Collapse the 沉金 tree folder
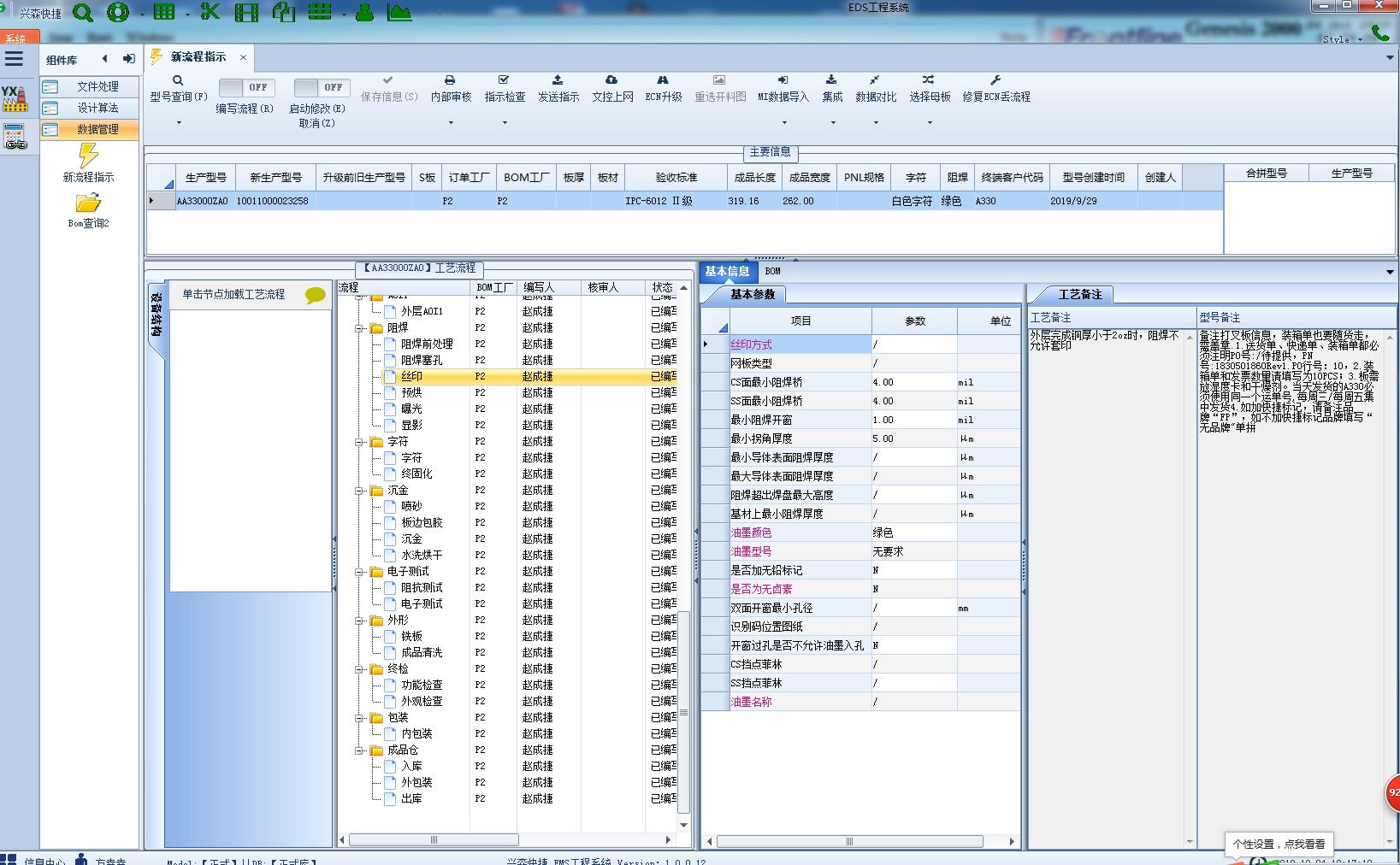The width and height of the screenshot is (1400, 865). click(359, 491)
